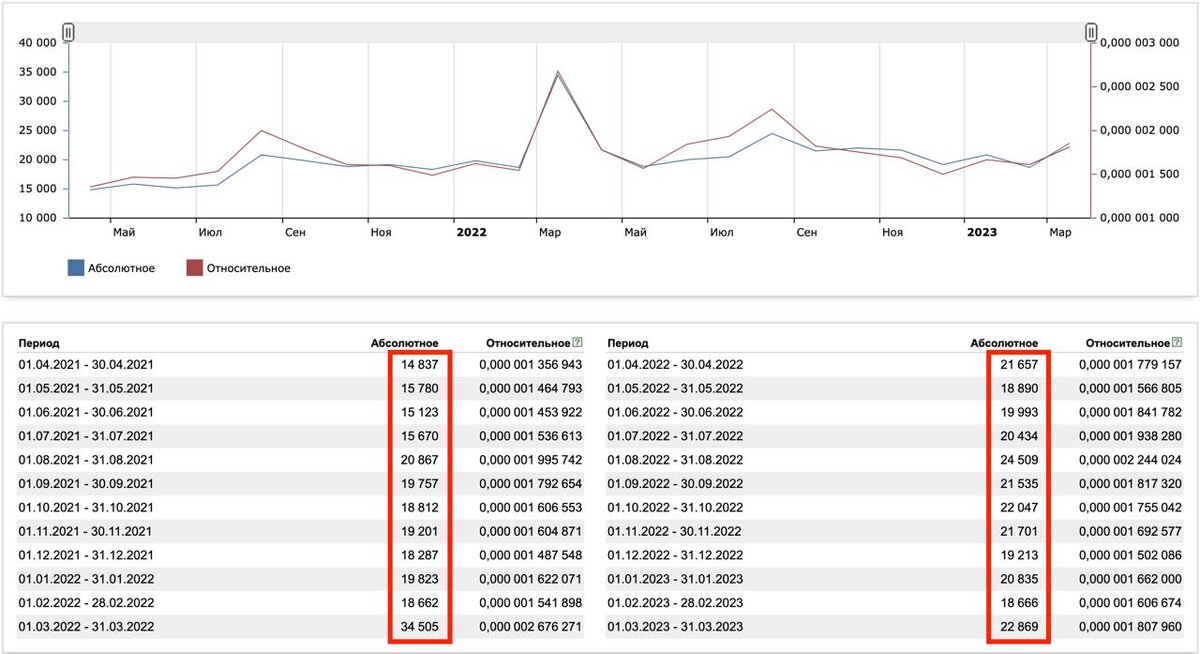
Task: Click the relative value 0,000 001 536 613
Action: coord(530,436)
